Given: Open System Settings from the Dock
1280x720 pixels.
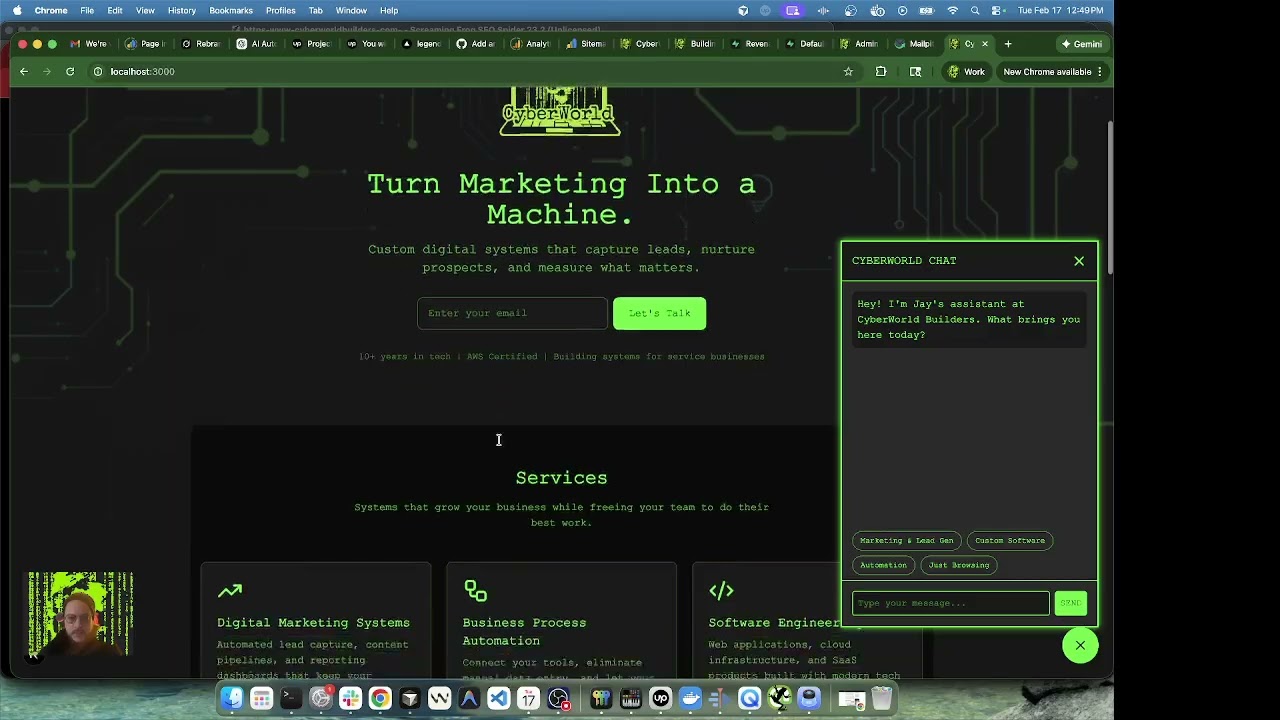Looking at the screenshot, I should (x=320, y=699).
